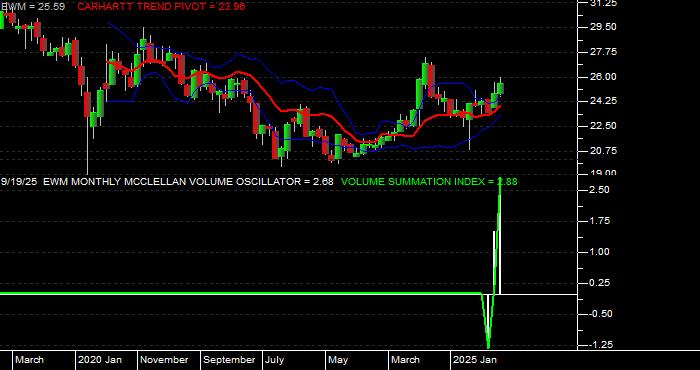Select the March label preceding 2025 Jan
Screen dimensions: 700x370
tap(405, 360)
